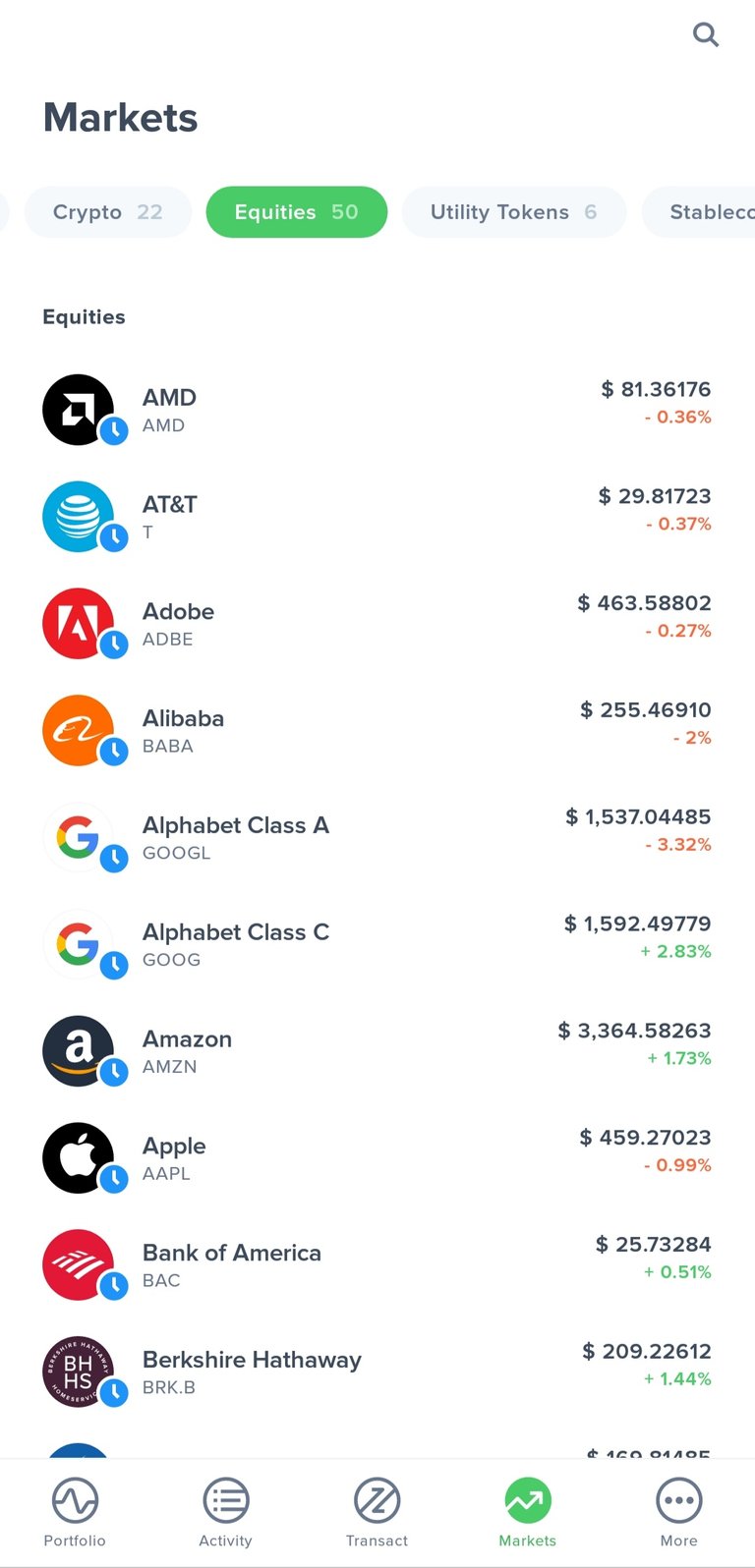The image size is (755, 1568).
Task: Open Alphabet Class C price $1,592.49779
Action: click(x=637, y=924)
